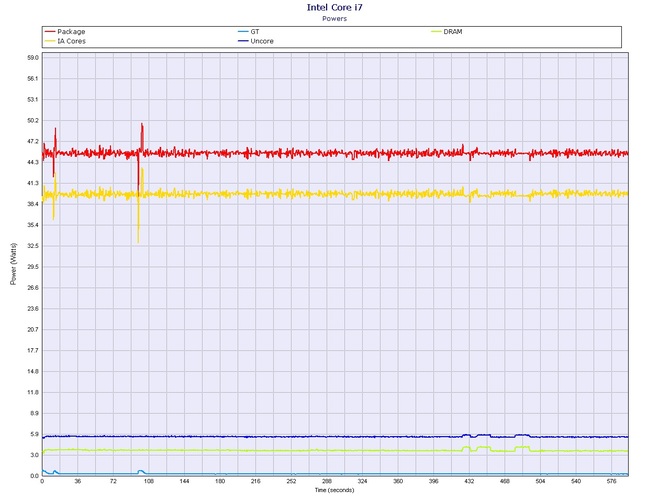The height and width of the screenshot is (502, 670).
Task: Click the 540 seconds x-axis label
Action: point(576,481)
